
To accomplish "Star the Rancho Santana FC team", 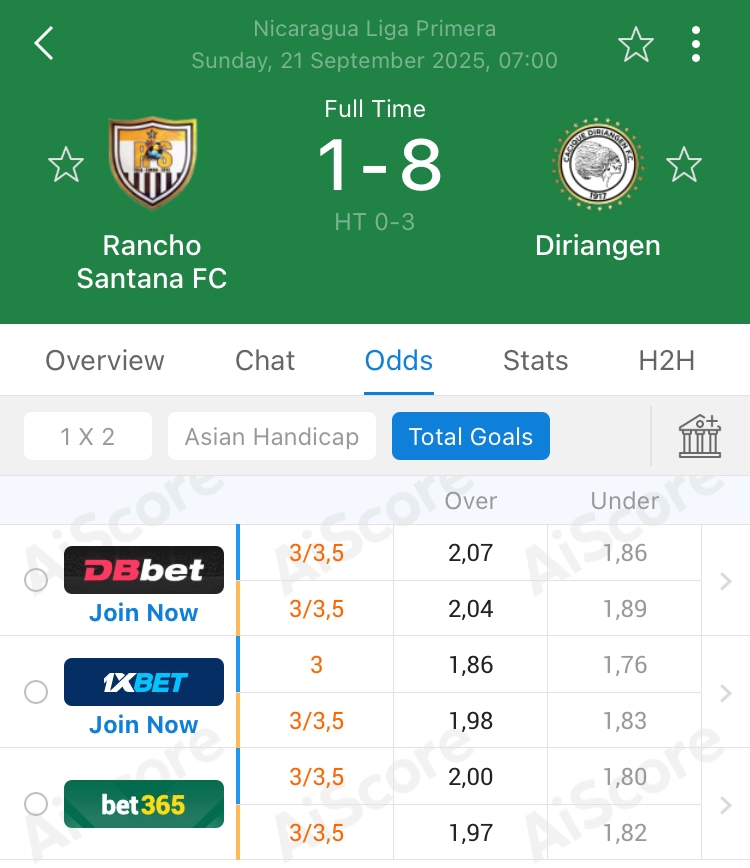I will pyautogui.click(x=66, y=164).
